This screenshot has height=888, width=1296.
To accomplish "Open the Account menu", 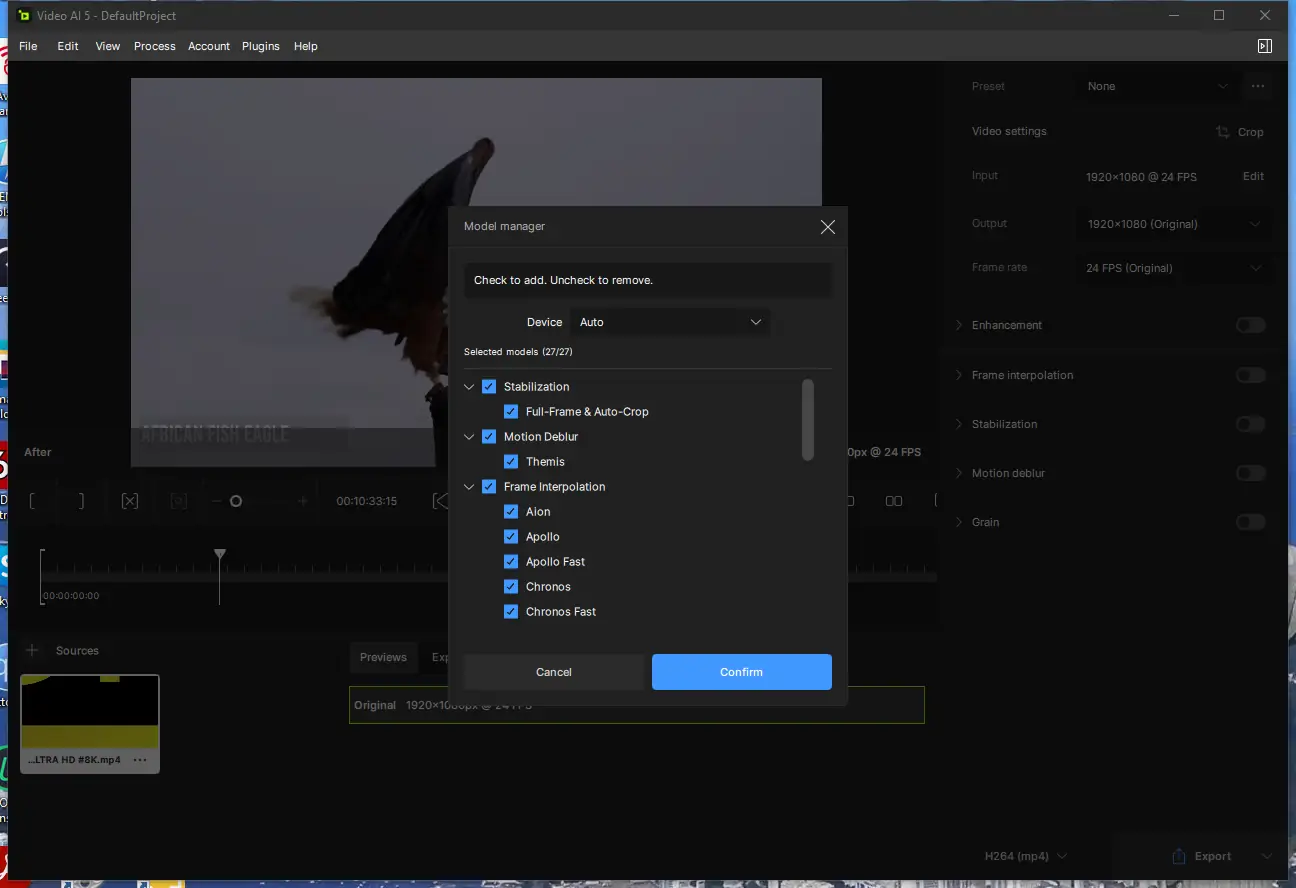I will tap(209, 46).
